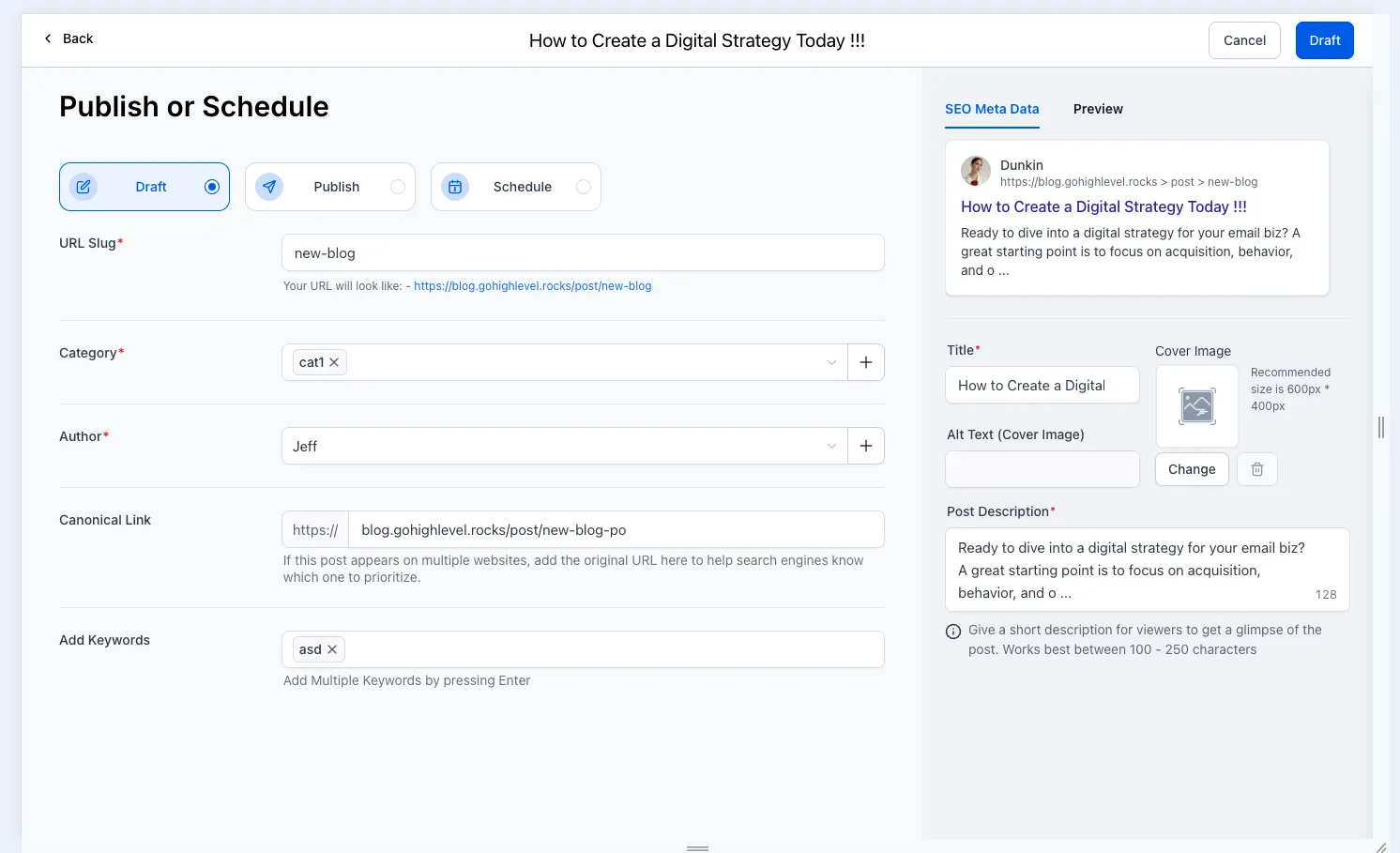Click the Schedule calendar icon

455,187
